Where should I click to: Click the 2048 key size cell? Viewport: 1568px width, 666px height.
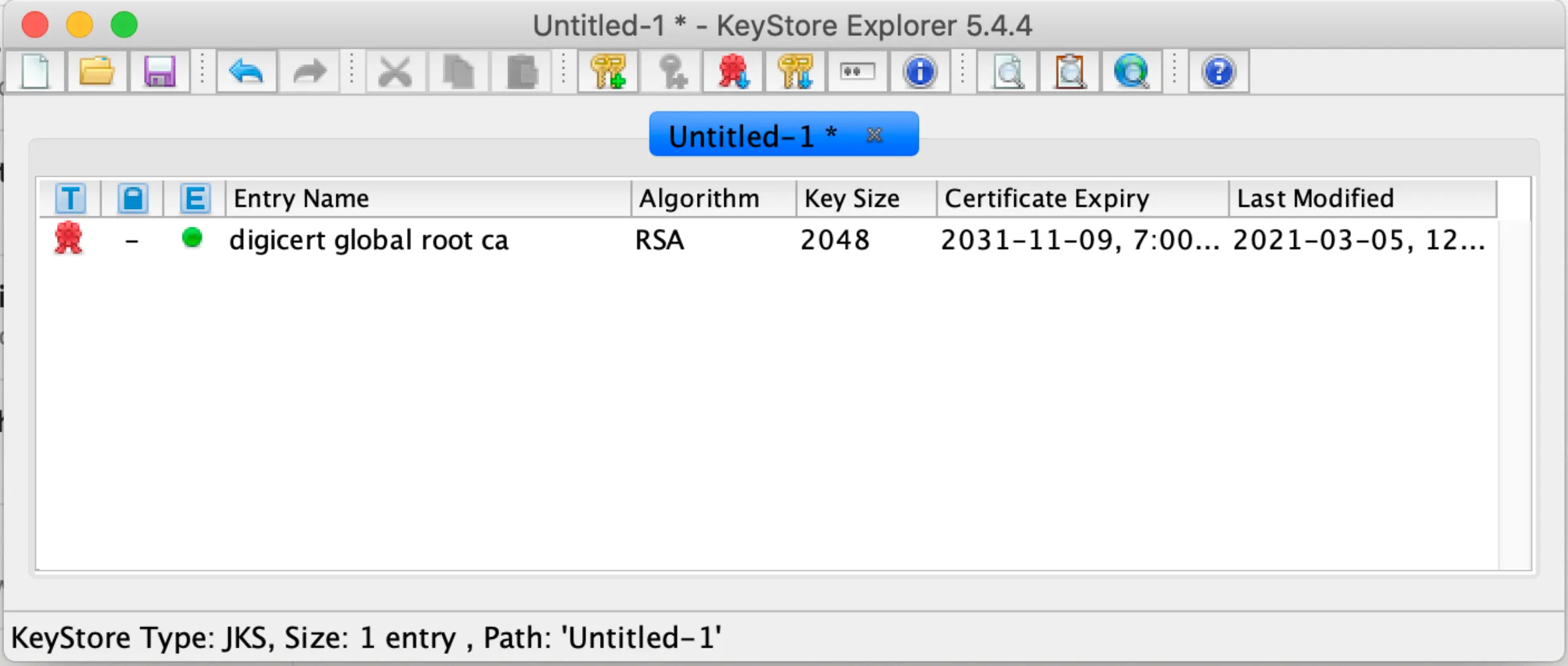[x=835, y=240]
